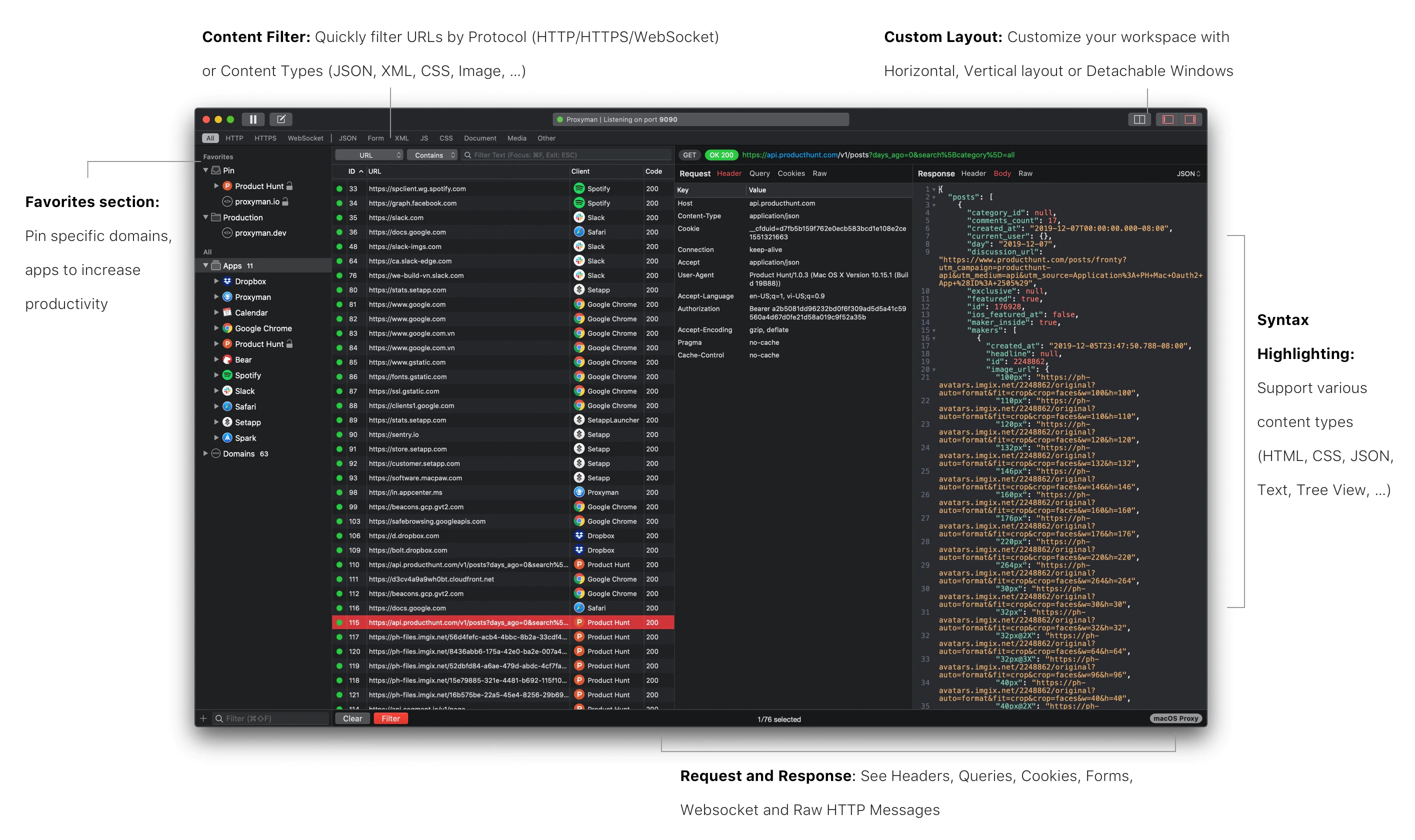Enable the HTTPS protocol filter
Screen dimensions: 1415x840
265,138
